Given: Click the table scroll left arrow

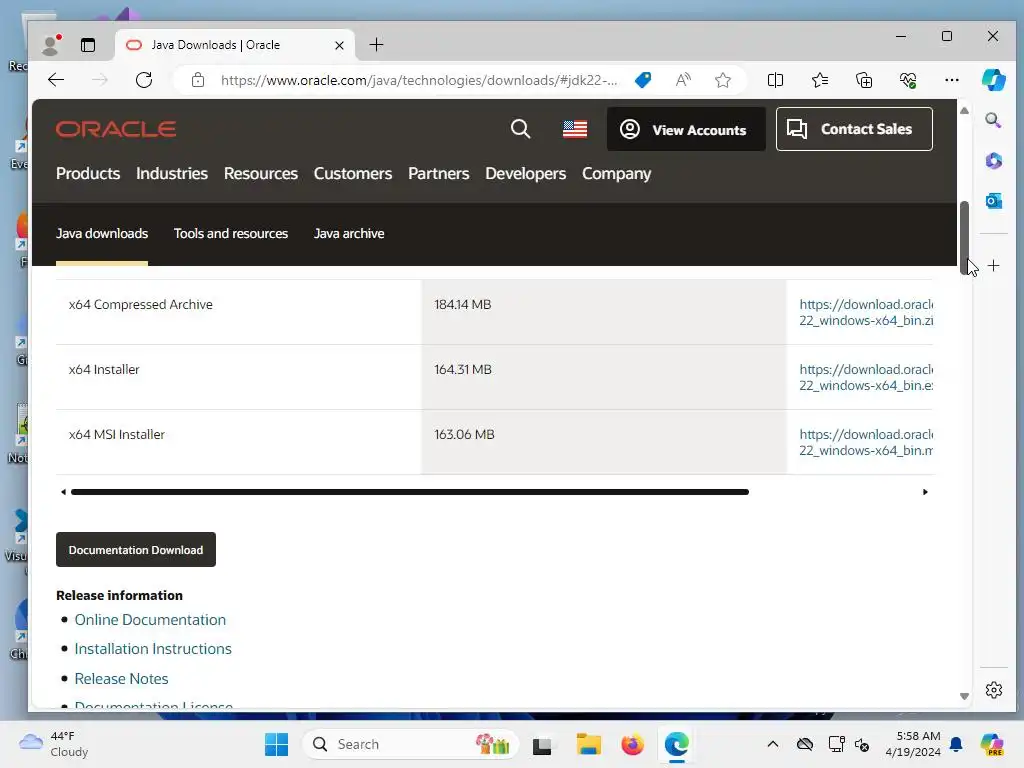Looking at the screenshot, I should [63, 492].
